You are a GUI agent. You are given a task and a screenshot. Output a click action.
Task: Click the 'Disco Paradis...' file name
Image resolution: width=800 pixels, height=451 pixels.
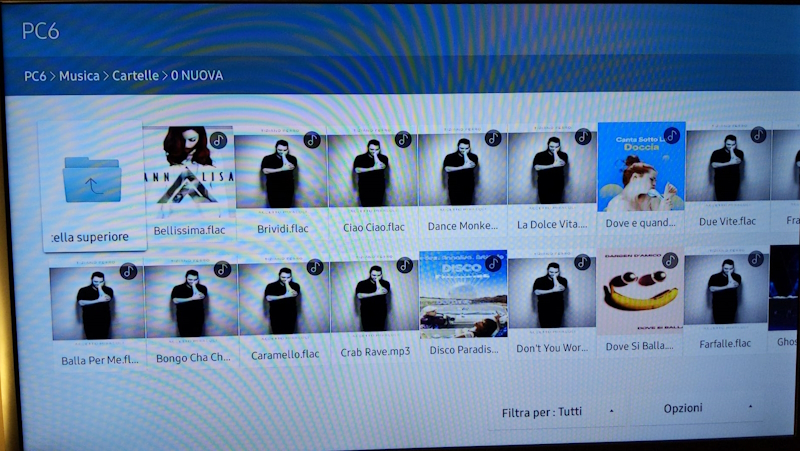coord(464,349)
